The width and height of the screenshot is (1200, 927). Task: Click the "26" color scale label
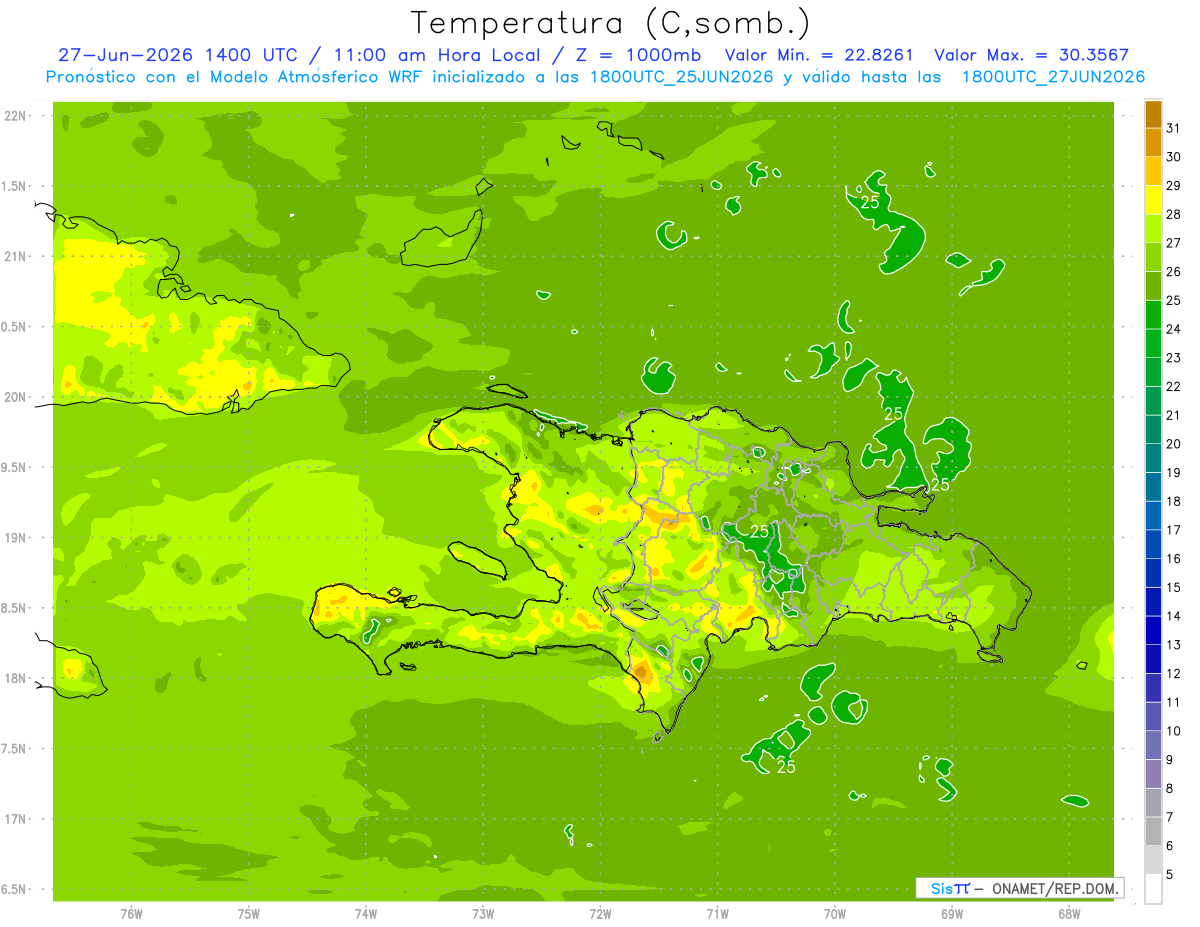(1174, 271)
